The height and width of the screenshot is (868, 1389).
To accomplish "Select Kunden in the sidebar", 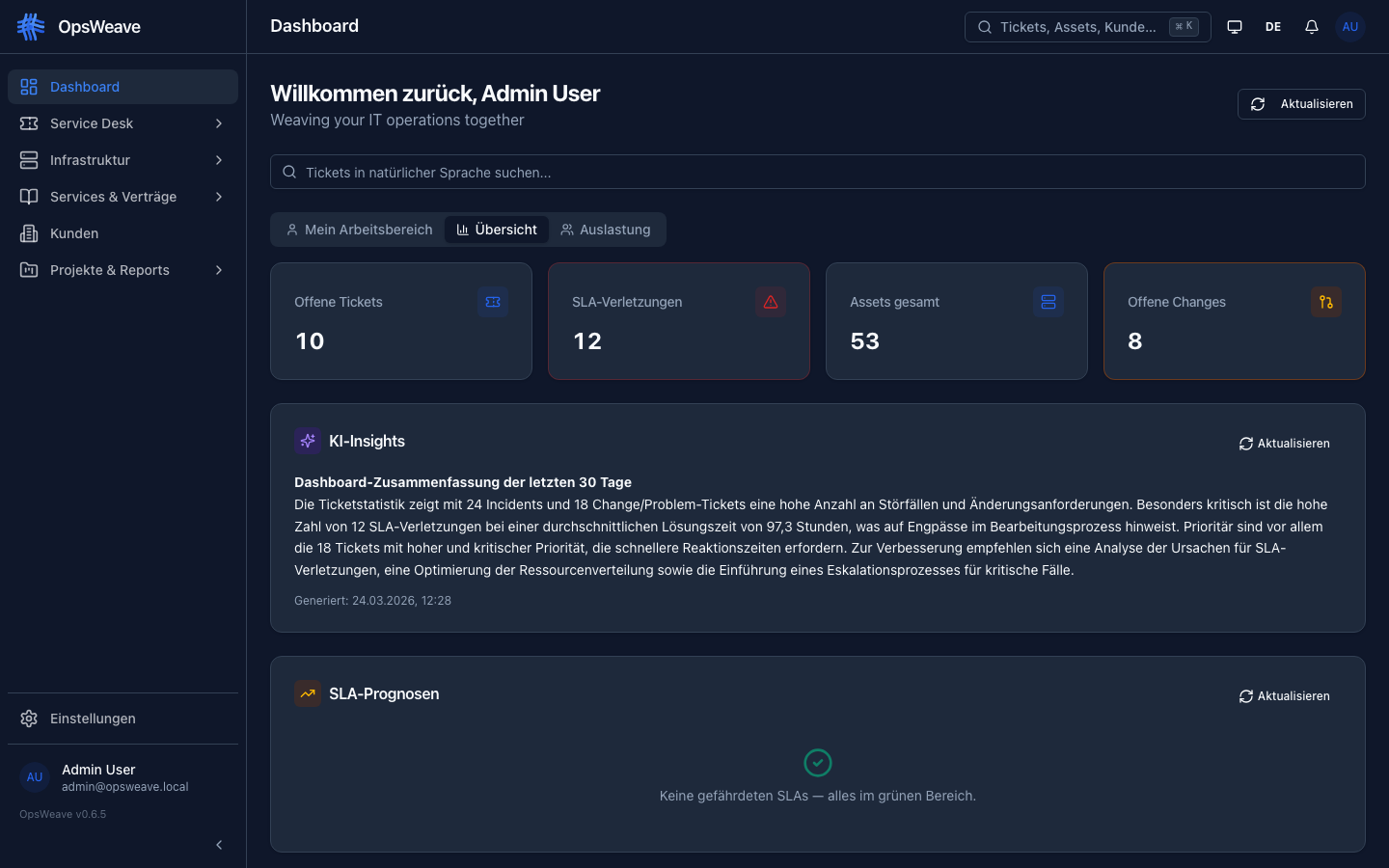I will pyautogui.click(x=73, y=233).
